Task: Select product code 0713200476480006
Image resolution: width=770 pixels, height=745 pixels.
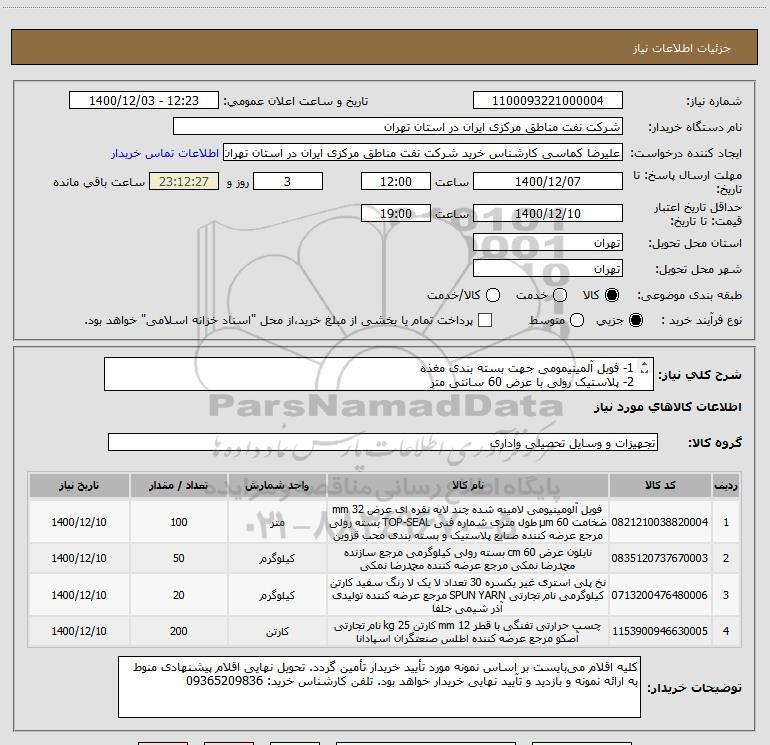Action: point(660,595)
